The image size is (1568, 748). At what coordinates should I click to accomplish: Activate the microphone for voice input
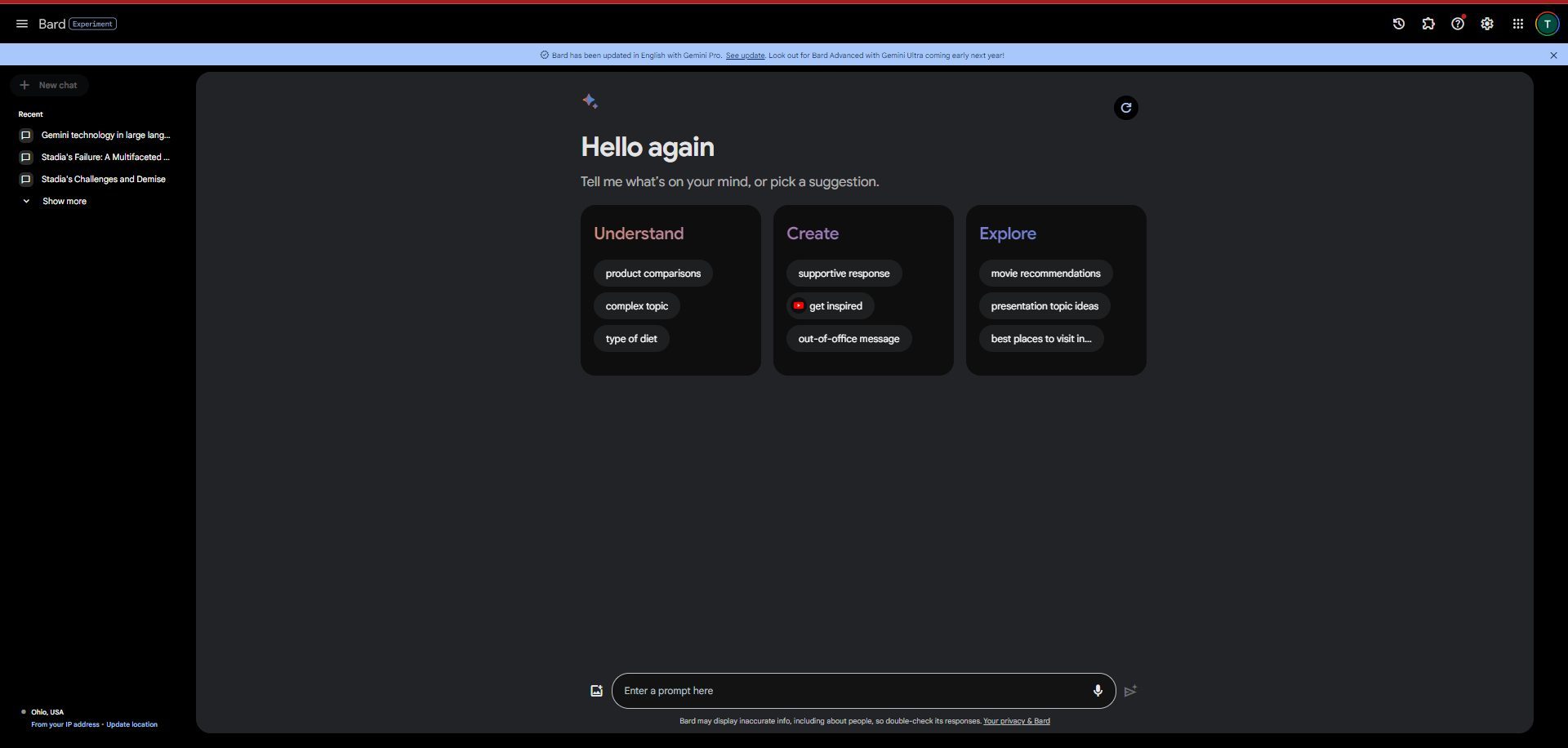[x=1098, y=691]
